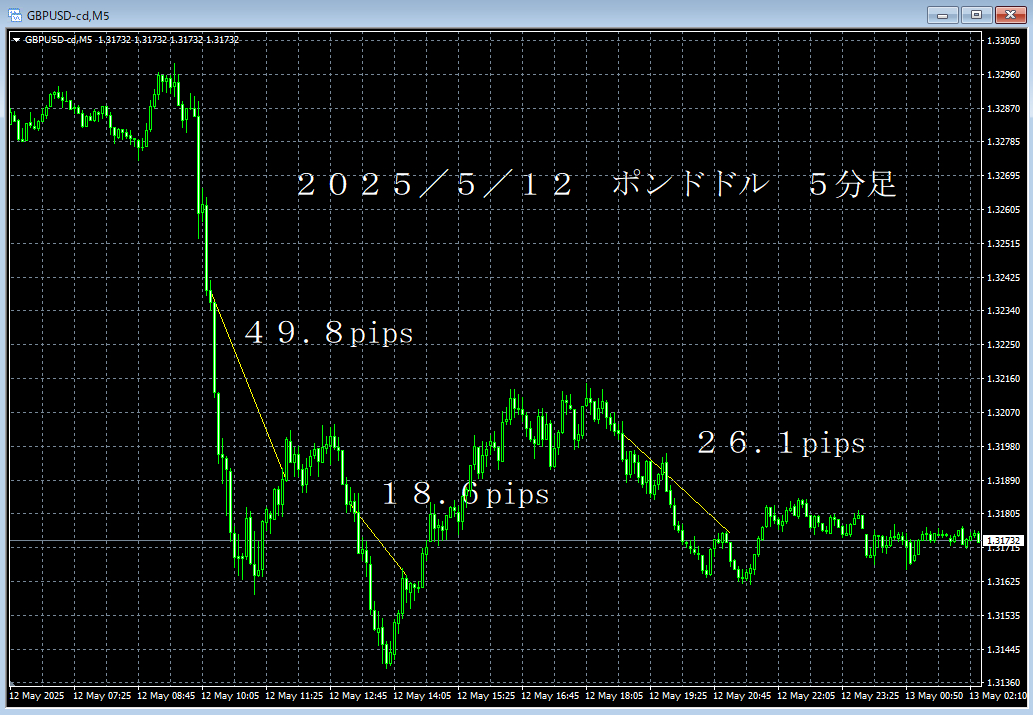Click the 49.8pips text label
Viewport: 1033px width, 715px height.
coord(329,333)
